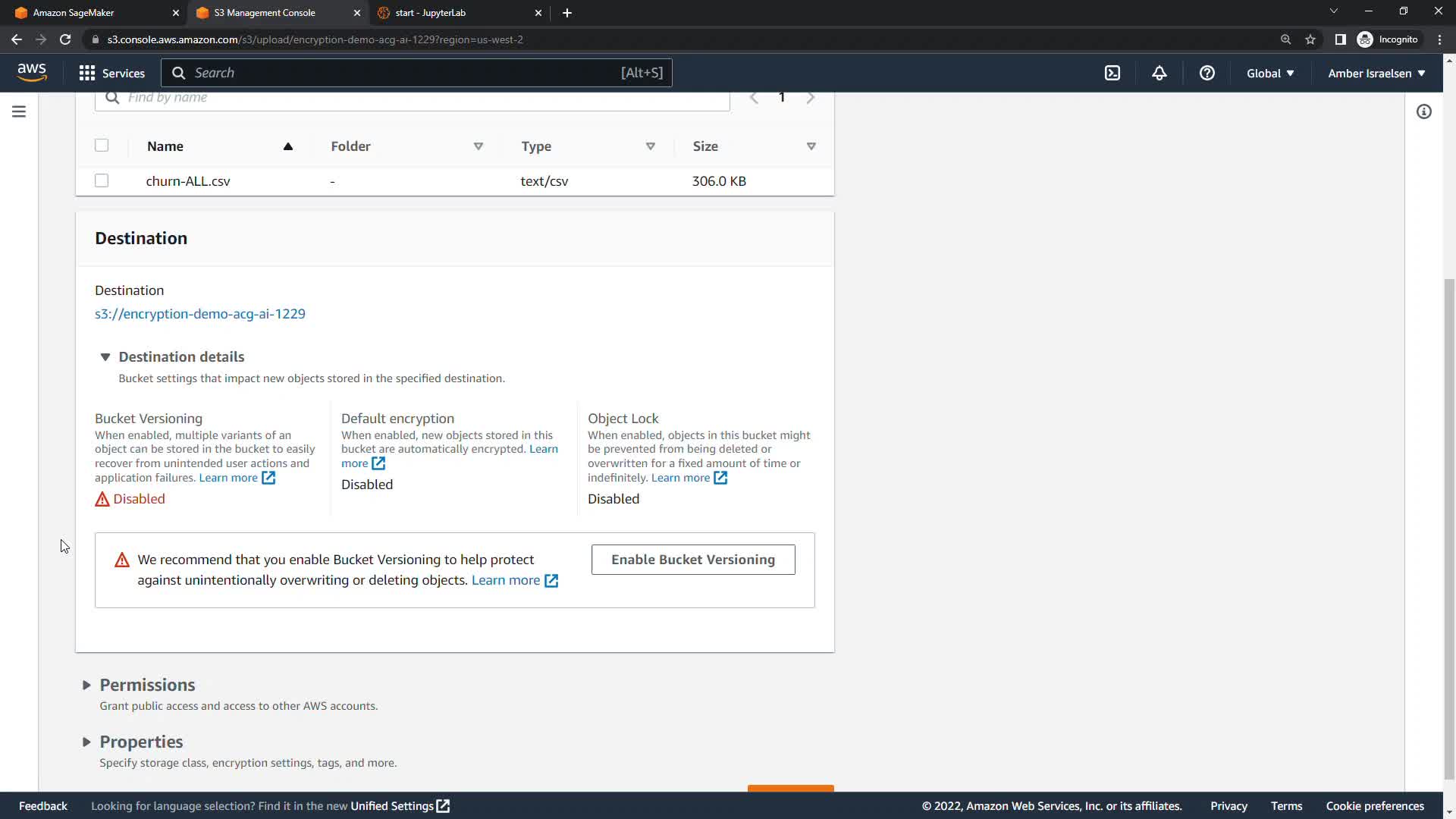This screenshot has width=1456, height=819.
Task: Click the AWS logo home icon
Action: 32,72
